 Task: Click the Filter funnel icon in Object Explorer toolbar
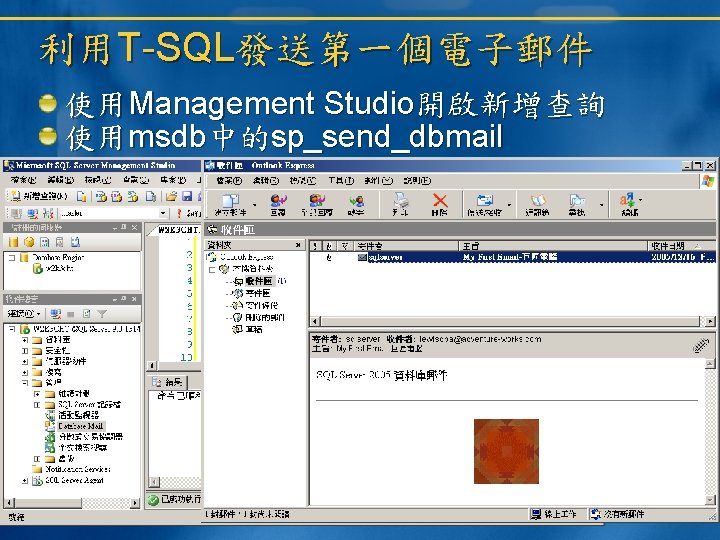[102, 314]
